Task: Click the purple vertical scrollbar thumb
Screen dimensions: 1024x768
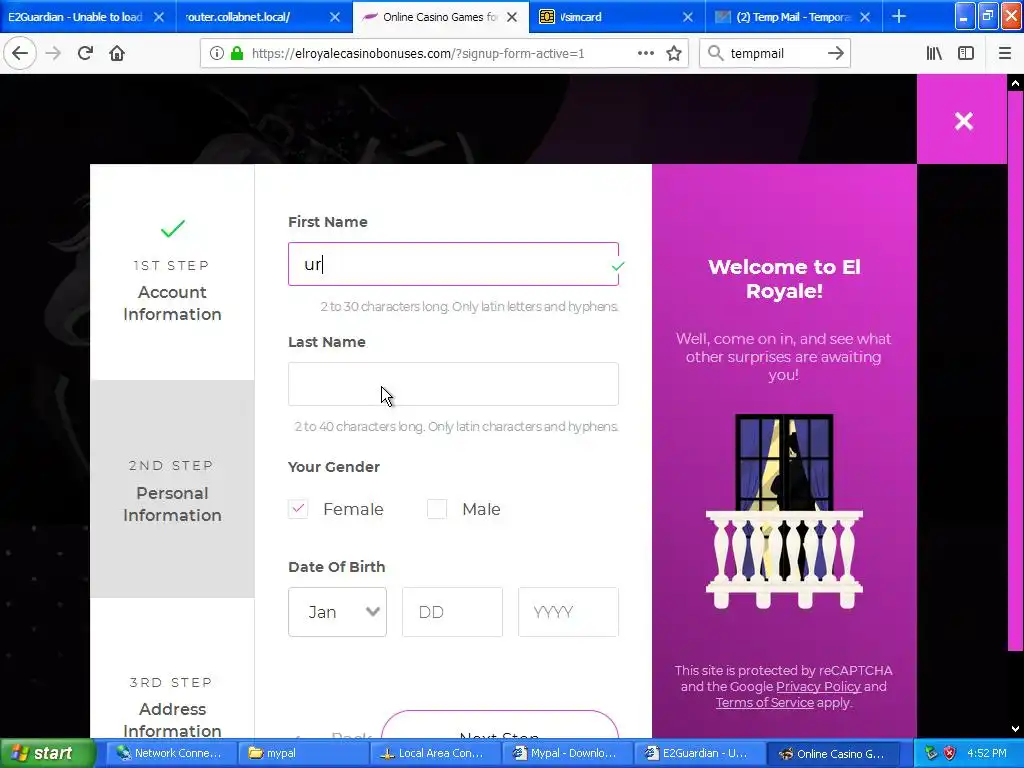Action: [x=1015, y=371]
